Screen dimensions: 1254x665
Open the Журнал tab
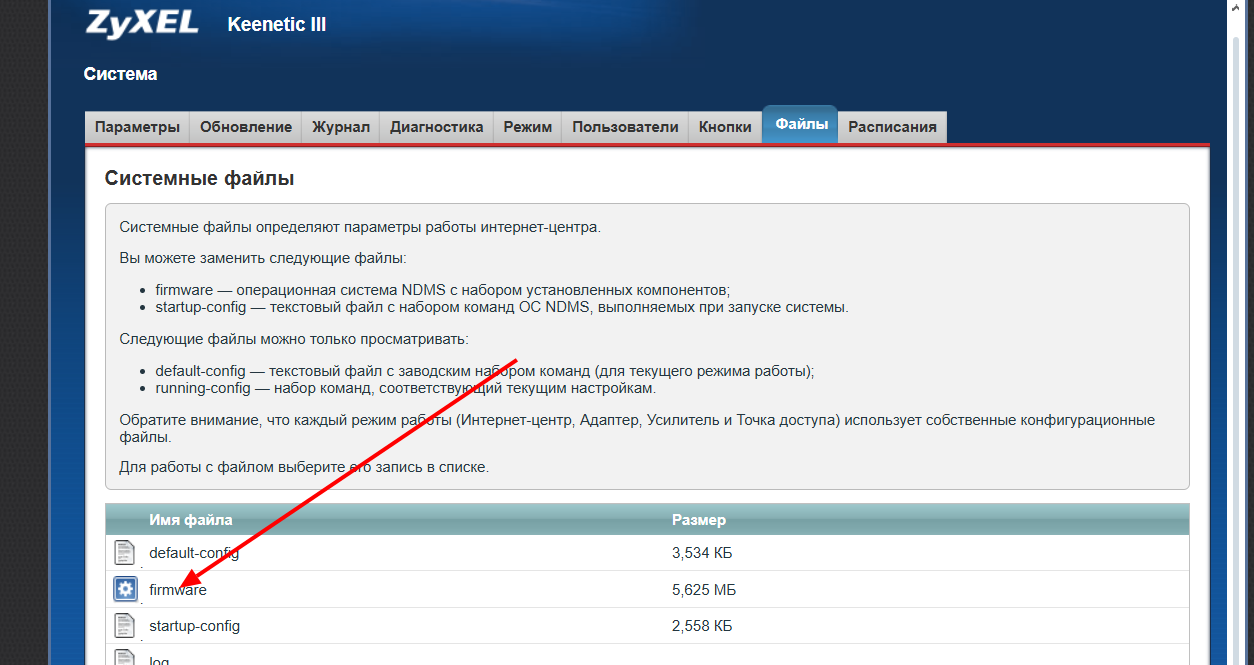coord(341,127)
